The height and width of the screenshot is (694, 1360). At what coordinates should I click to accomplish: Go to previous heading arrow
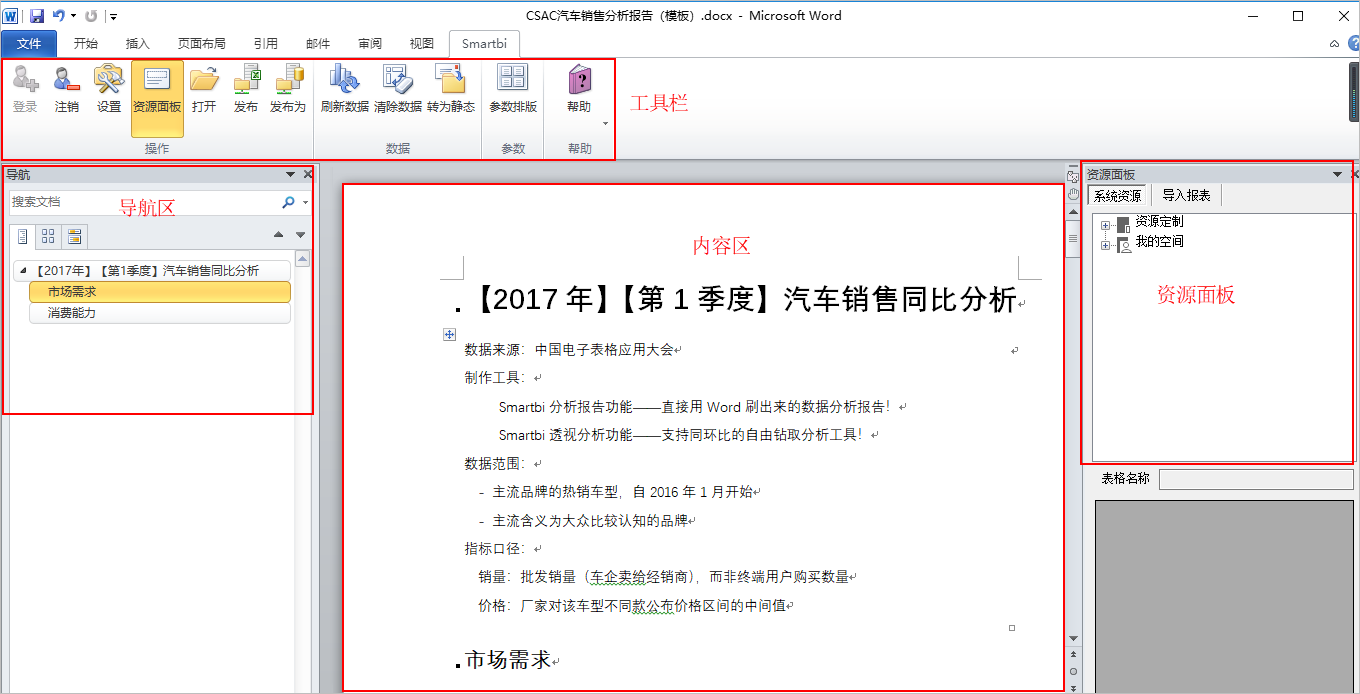[x=279, y=236]
